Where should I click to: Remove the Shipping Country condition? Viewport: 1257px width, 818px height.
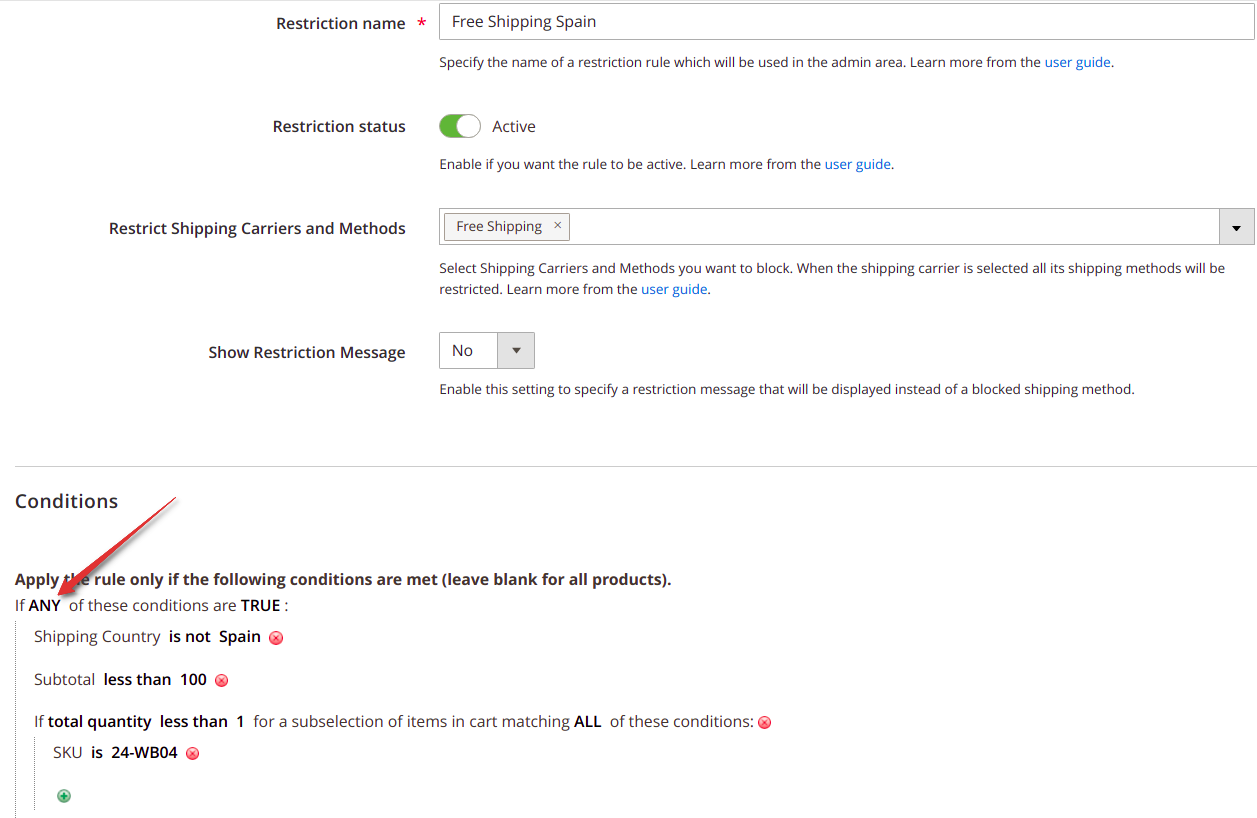point(276,638)
